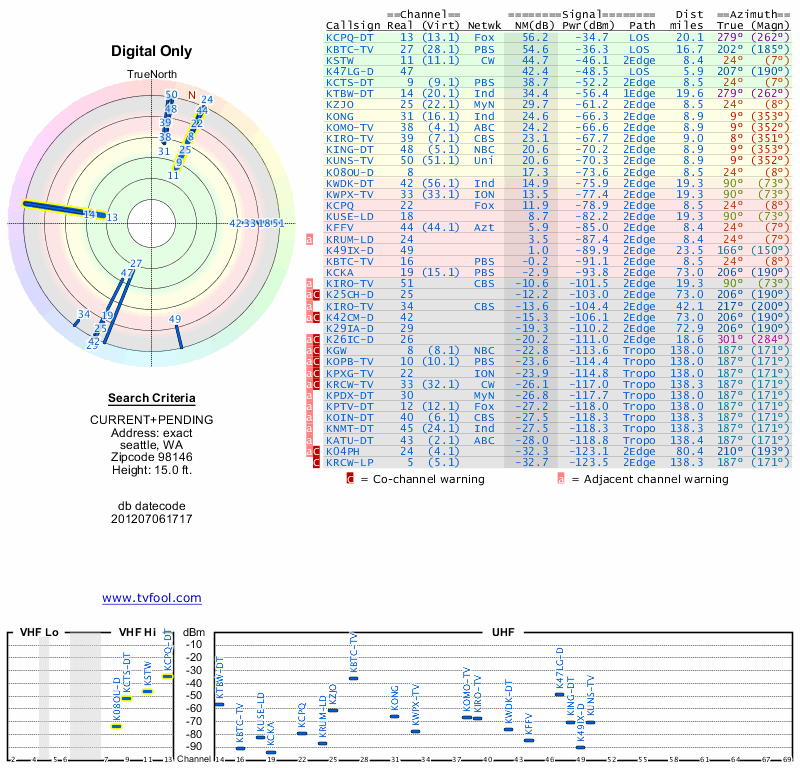
Task: Select the KONG marker in UHF chart
Action: point(394,716)
